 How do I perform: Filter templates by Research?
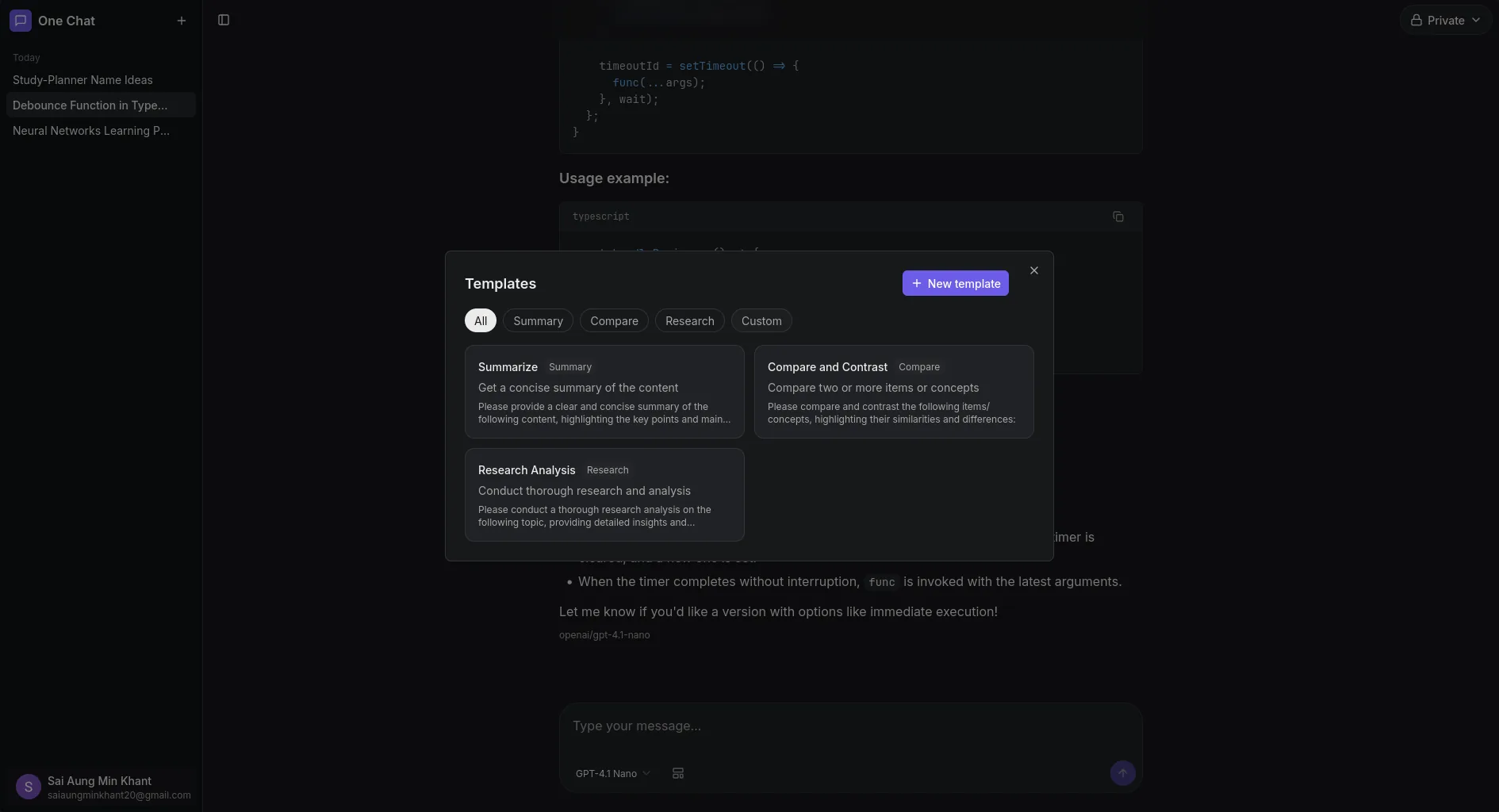click(x=689, y=320)
